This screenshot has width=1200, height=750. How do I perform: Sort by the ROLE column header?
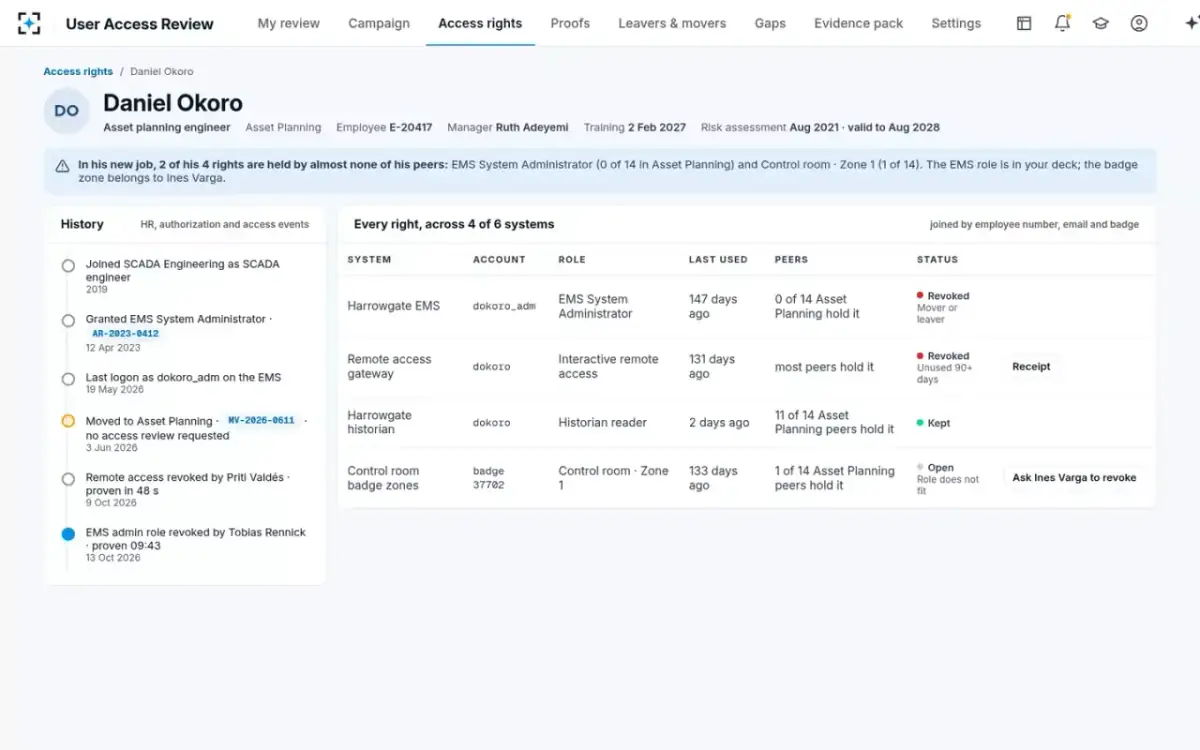click(x=573, y=259)
